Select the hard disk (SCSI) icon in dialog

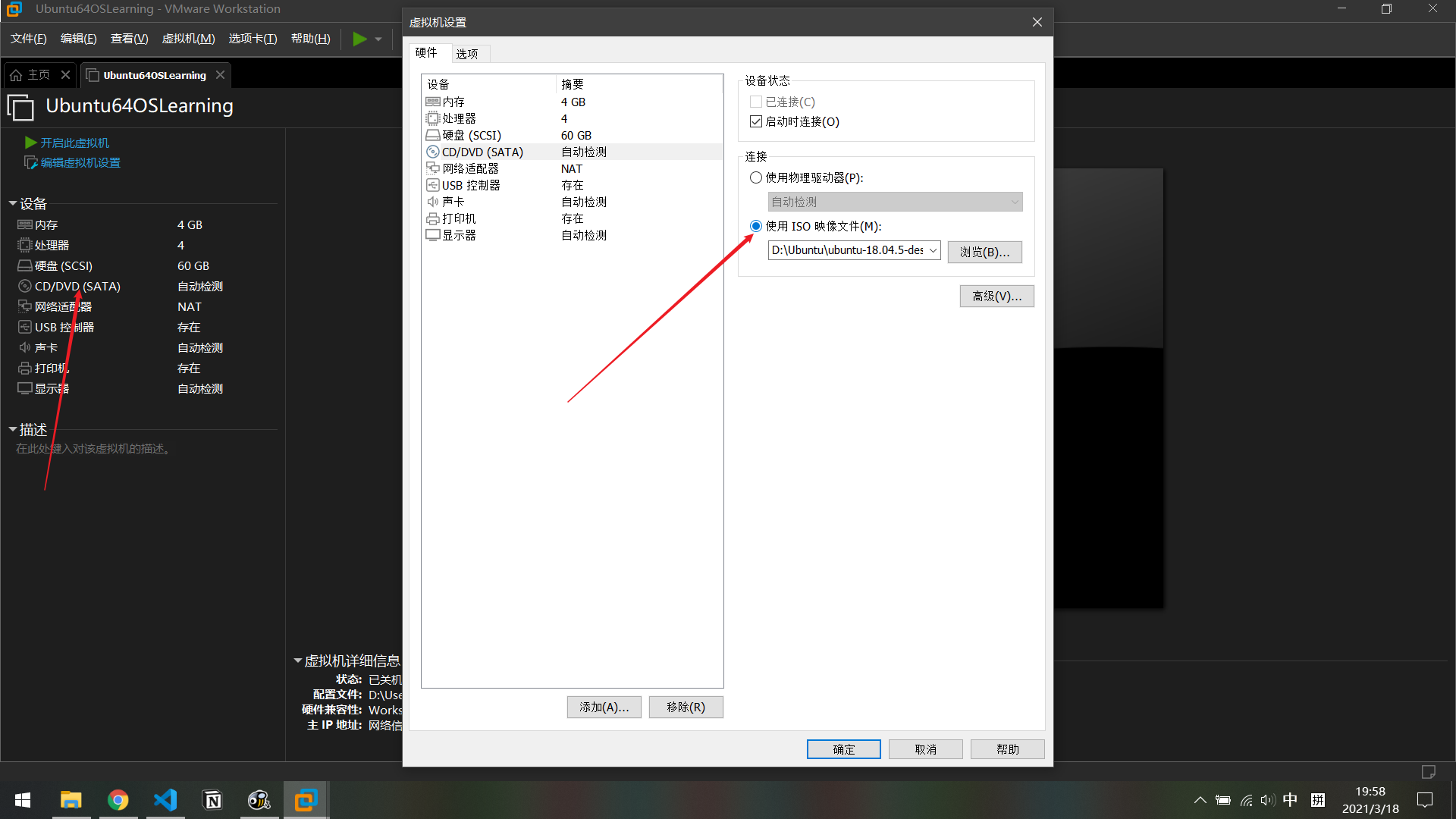click(x=433, y=135)
